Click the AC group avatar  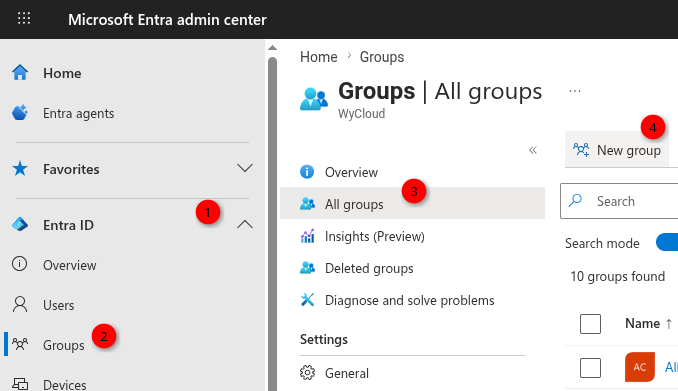(x=640, y=367)
